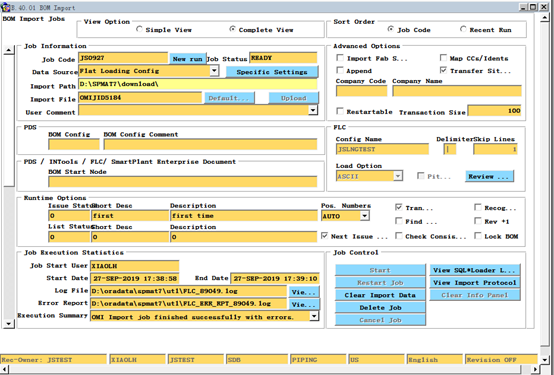554x375 pixels.
Task: Click the New run button
Action: 187,59
